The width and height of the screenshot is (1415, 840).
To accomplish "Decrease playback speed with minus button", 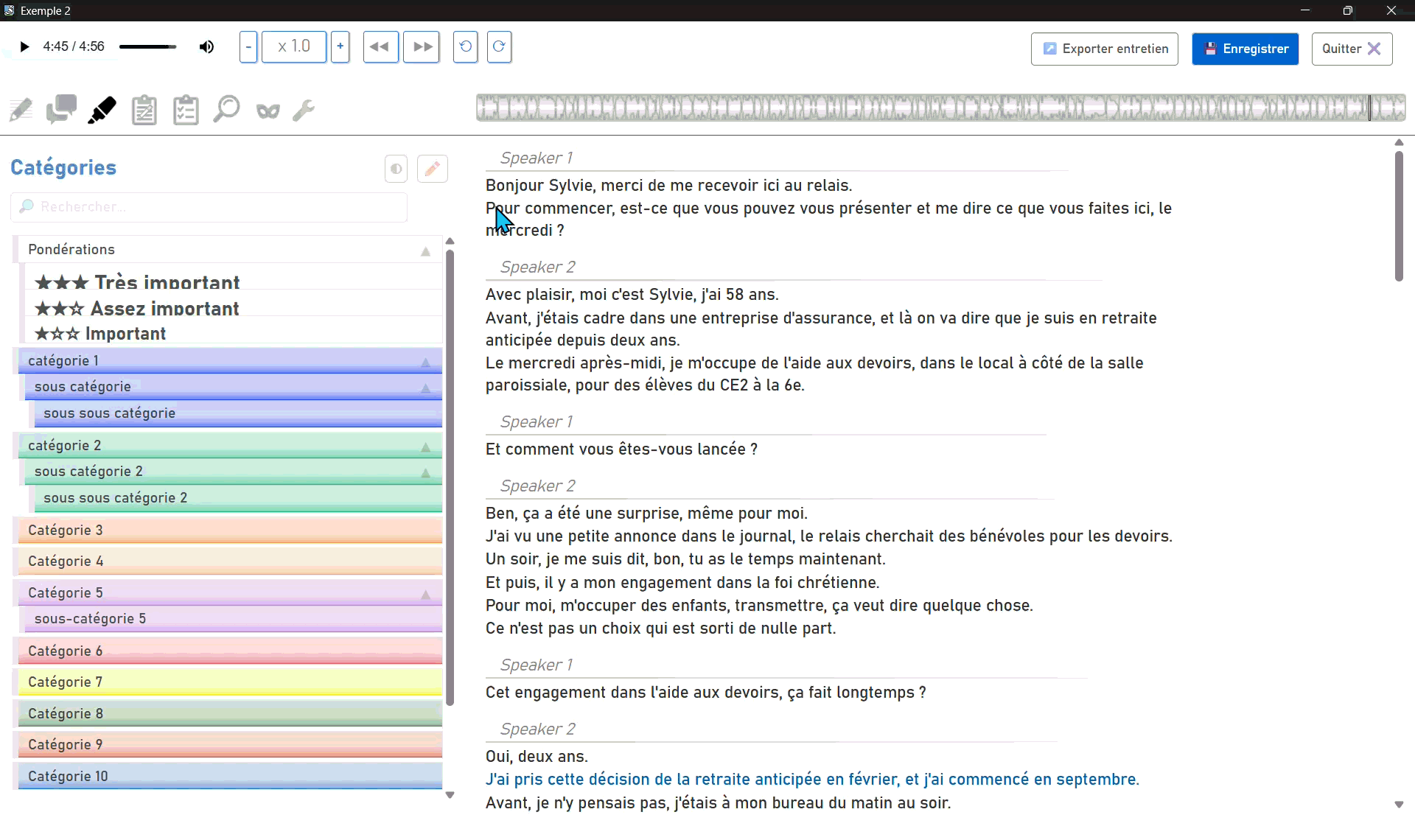I will [x=248, y=47].
